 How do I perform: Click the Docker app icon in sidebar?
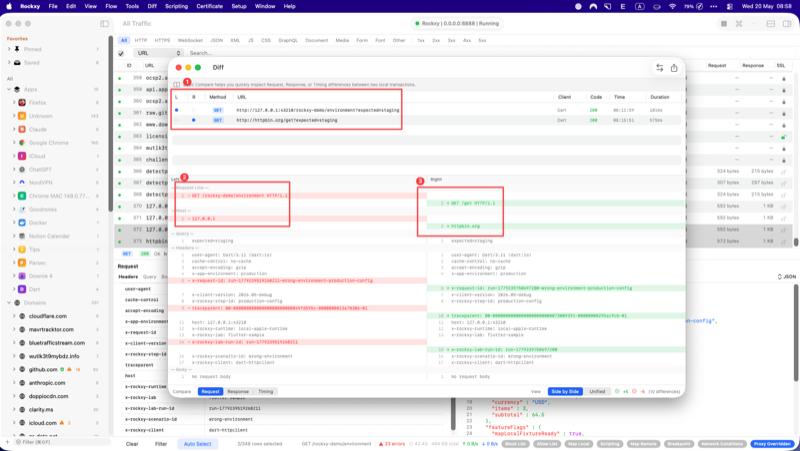click(22, 222)
